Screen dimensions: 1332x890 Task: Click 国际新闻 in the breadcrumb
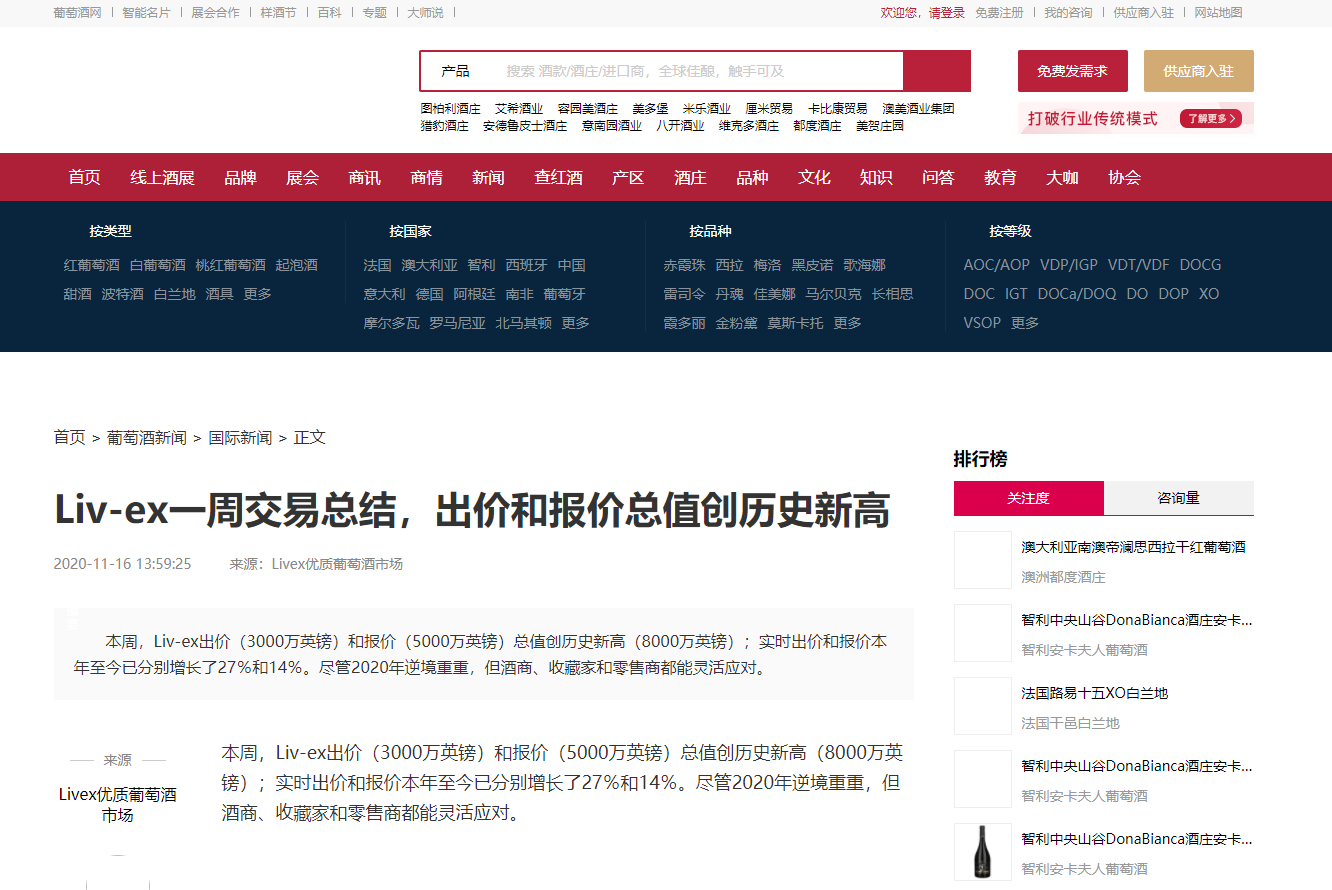click(x=240, y=438)
